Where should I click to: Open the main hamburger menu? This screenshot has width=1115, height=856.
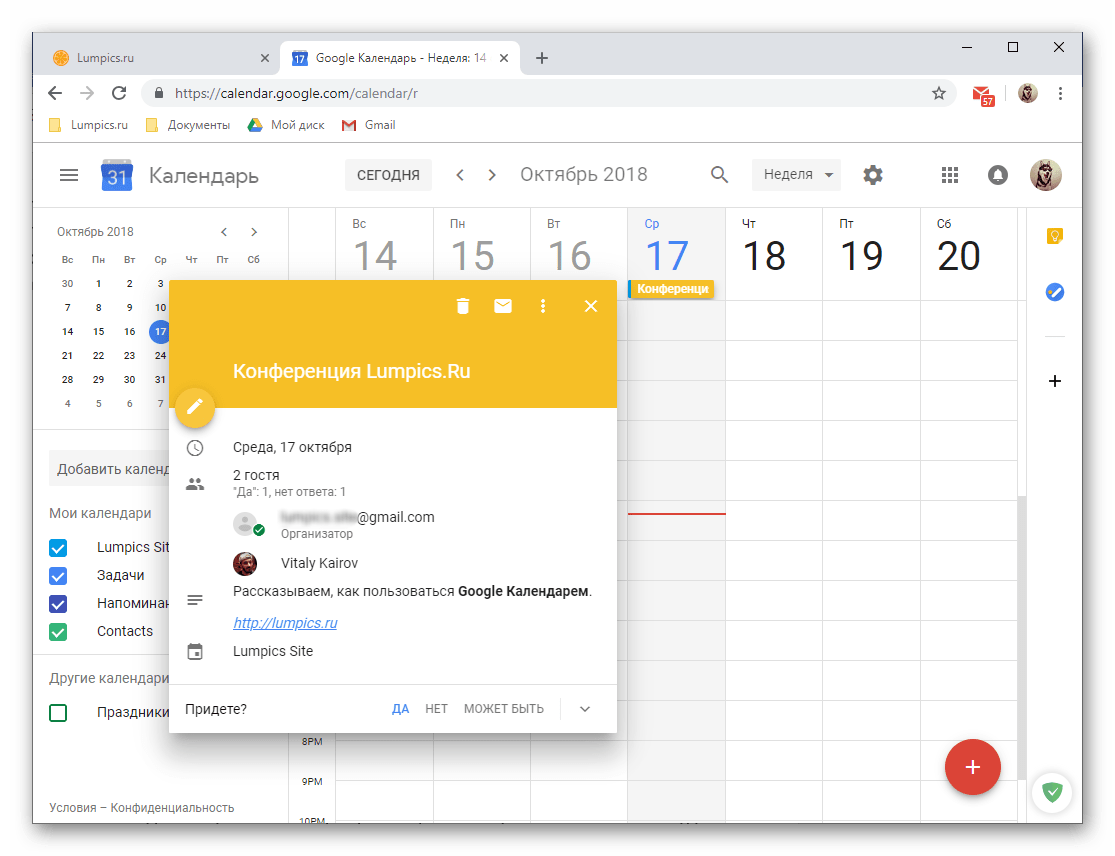click(69, 175)
